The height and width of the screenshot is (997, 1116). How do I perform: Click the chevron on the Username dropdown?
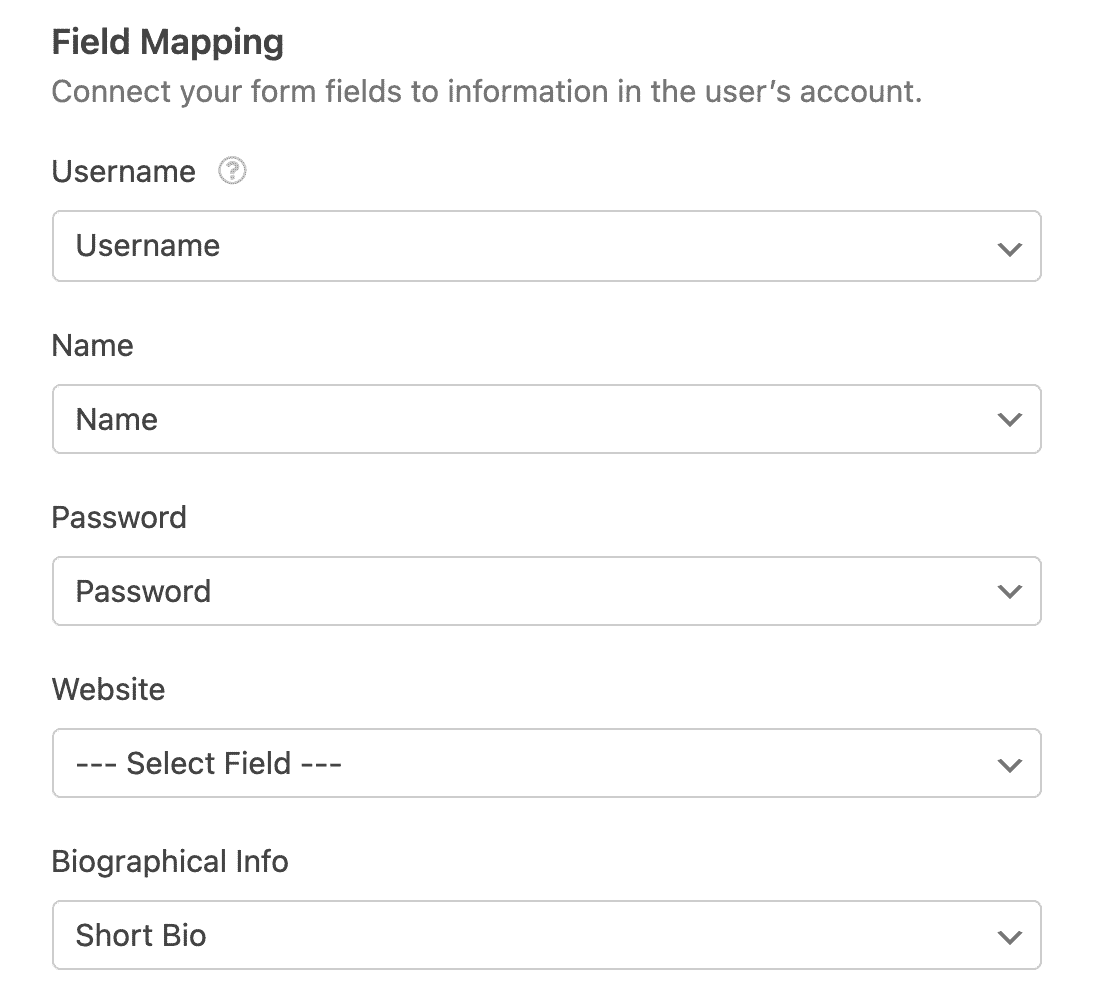[1009, 246]
